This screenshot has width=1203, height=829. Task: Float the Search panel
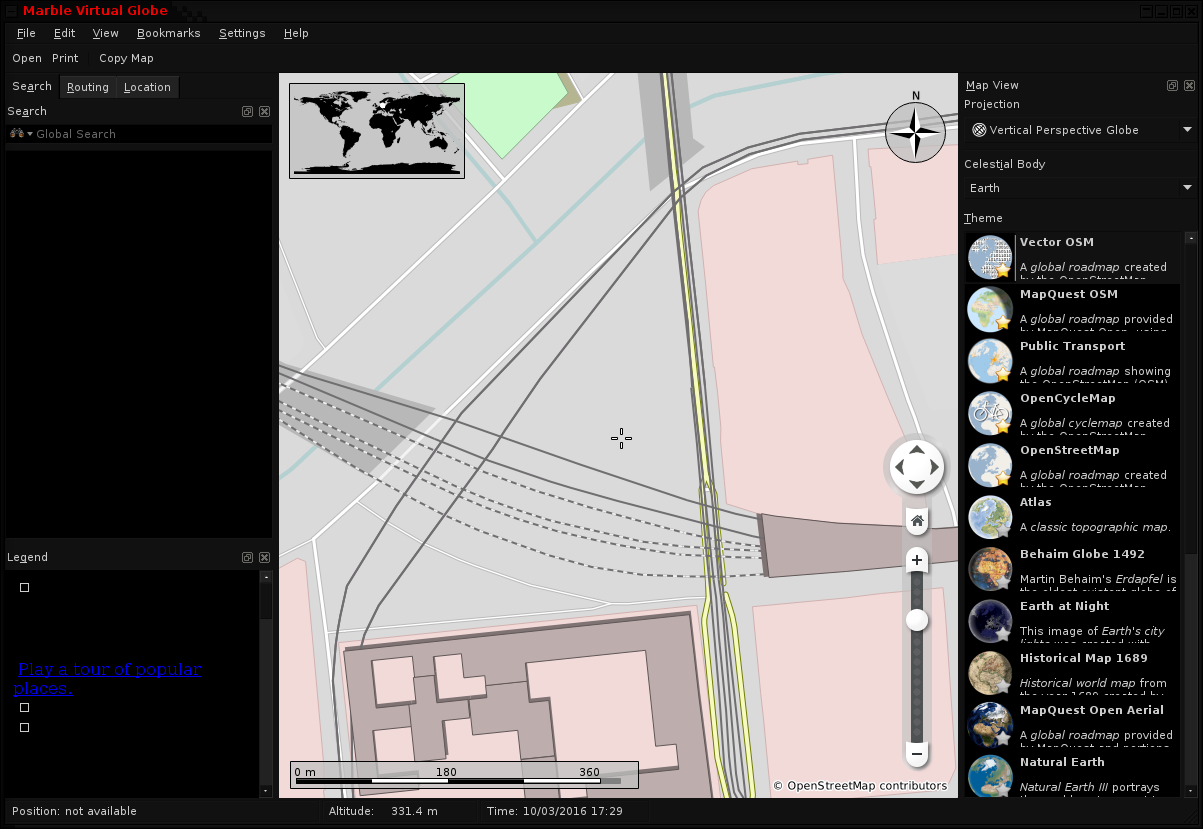click(x=247, y=112)
